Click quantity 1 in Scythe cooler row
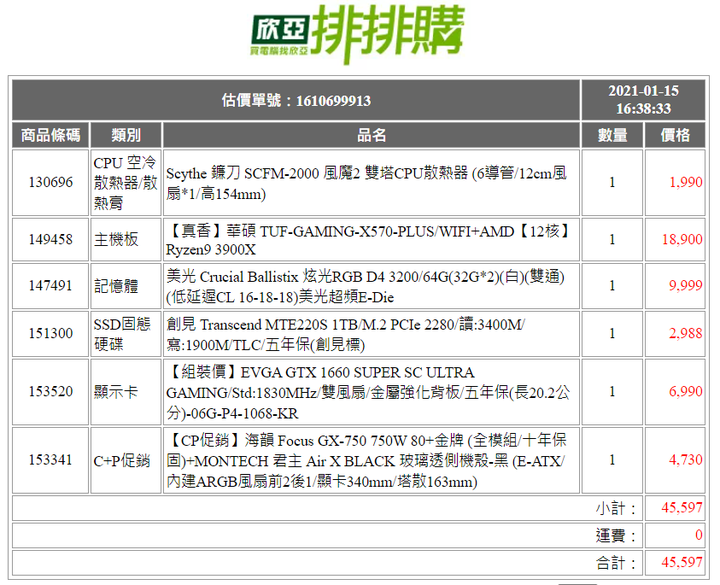 point(612,182)
